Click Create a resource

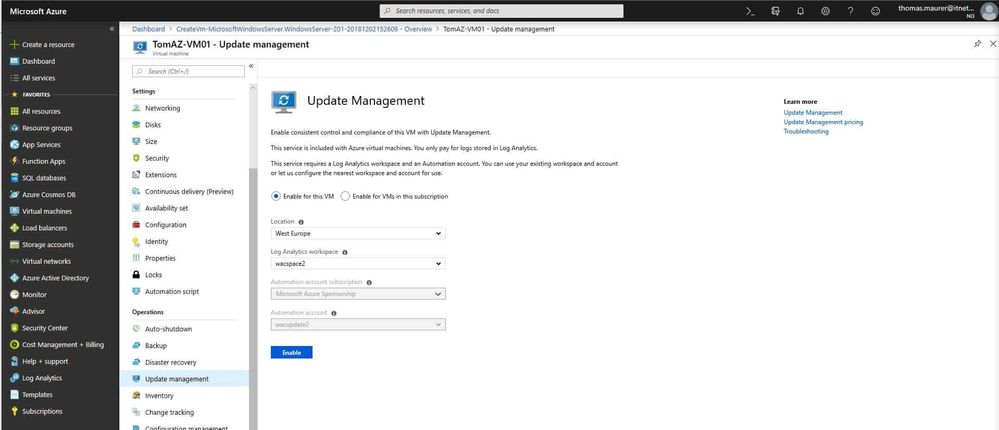(42, 45)
